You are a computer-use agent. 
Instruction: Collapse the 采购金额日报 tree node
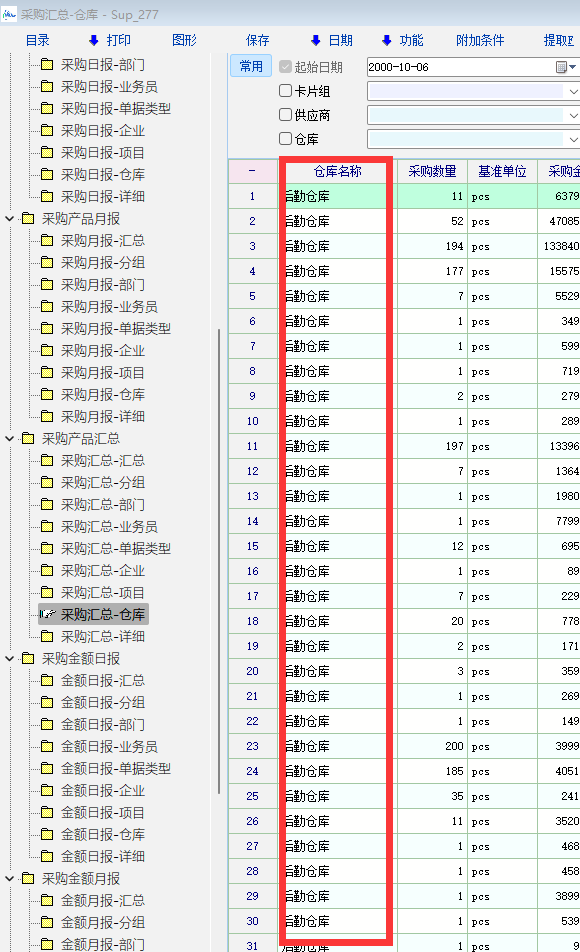[x=9, y=658]
